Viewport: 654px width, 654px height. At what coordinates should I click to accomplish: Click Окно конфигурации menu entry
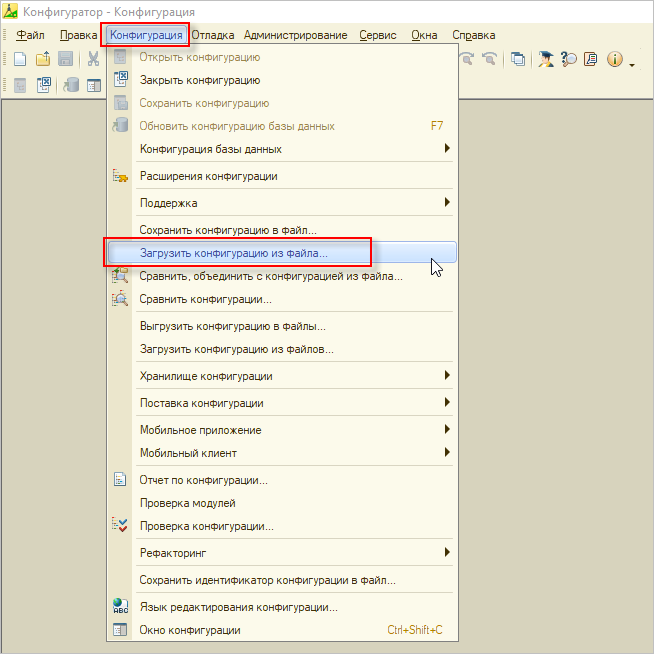click(x=190, y=630)
